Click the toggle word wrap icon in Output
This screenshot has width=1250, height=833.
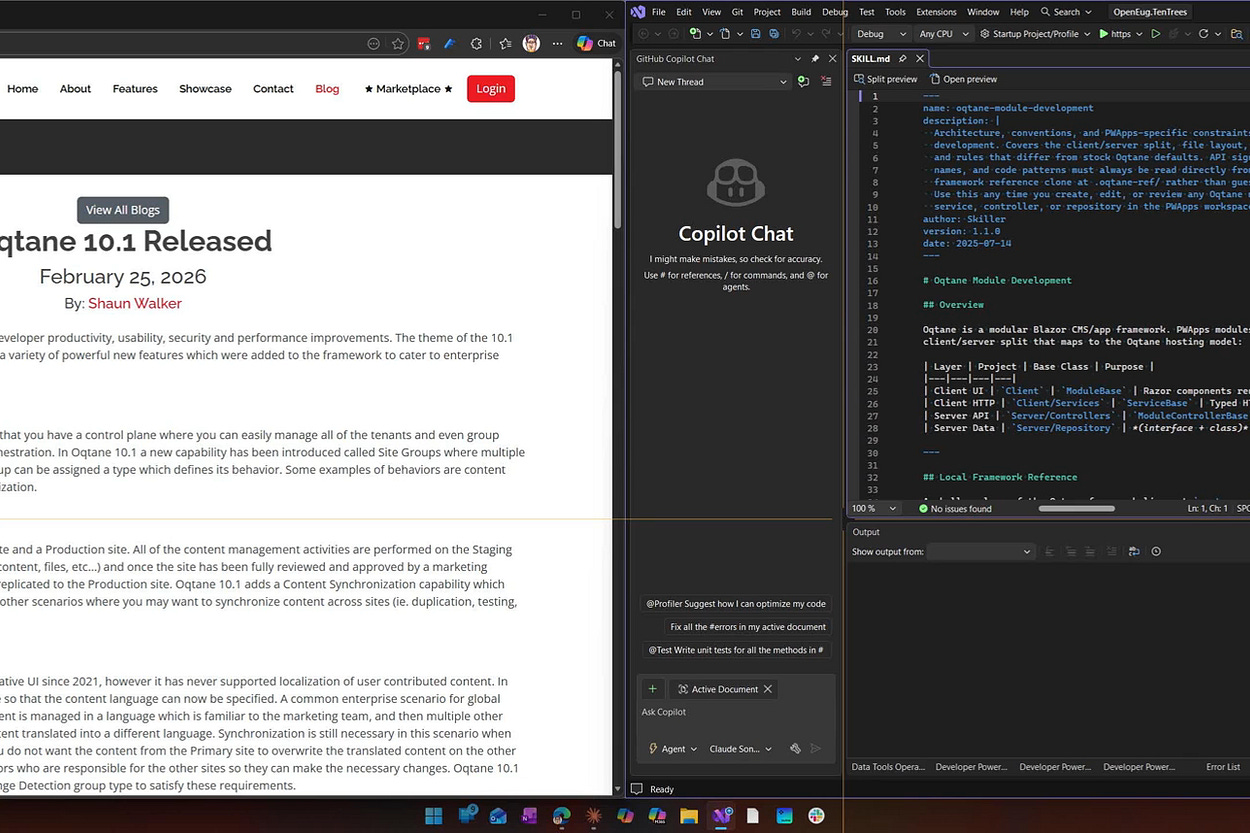1134,552
